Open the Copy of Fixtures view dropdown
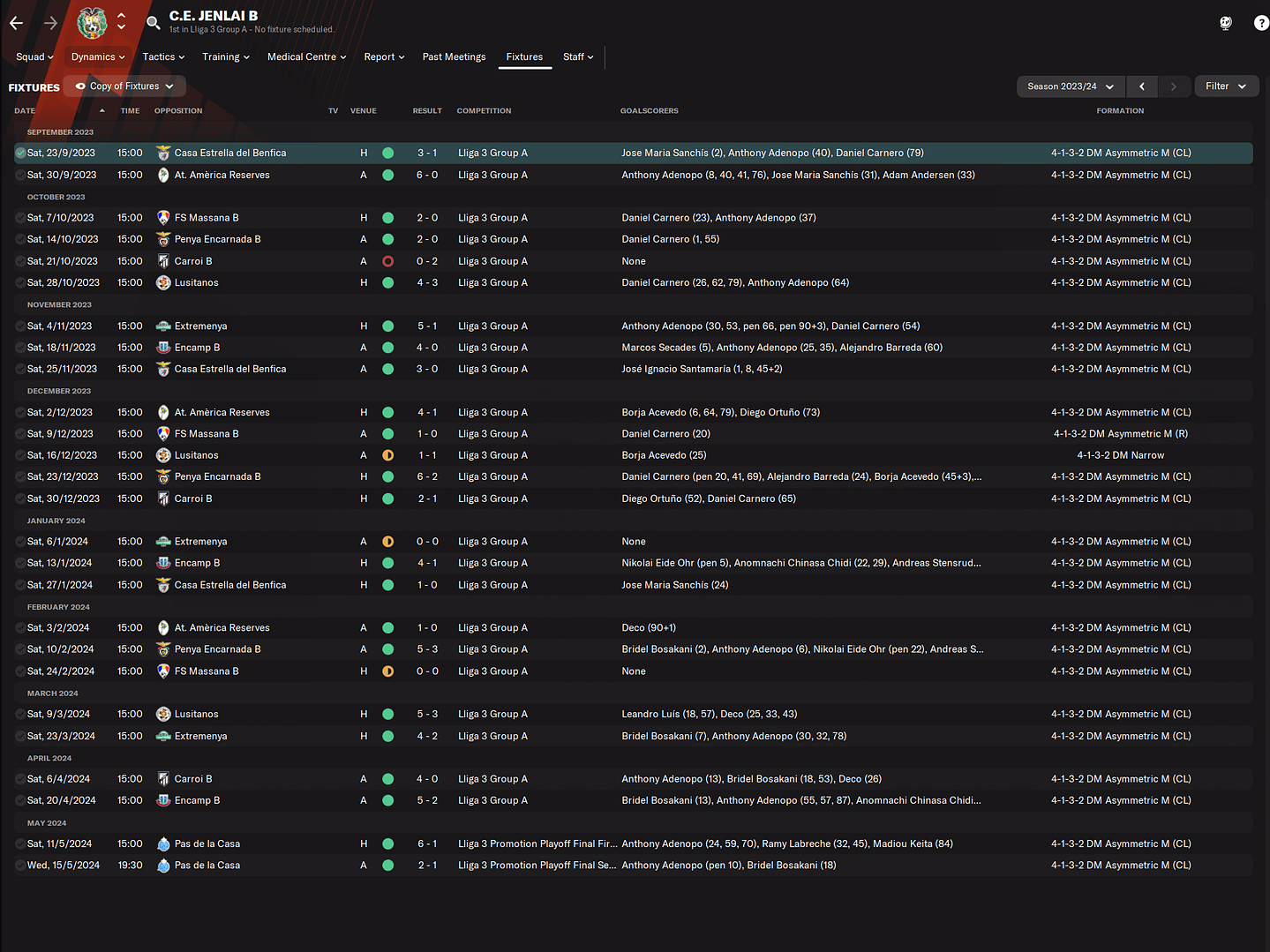 point(124,86)
